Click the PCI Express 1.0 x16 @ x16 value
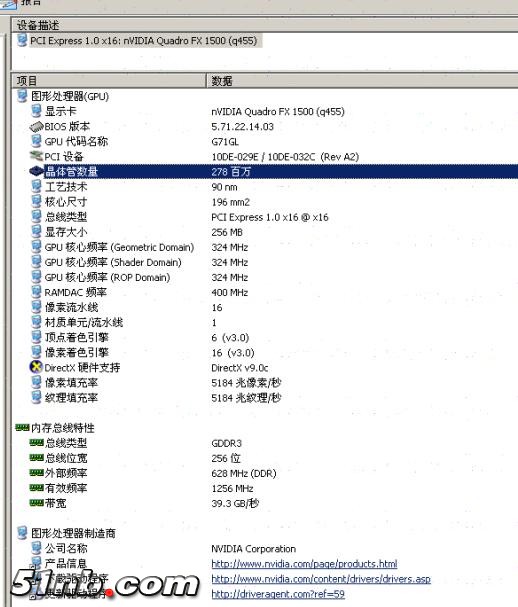This screenshot has height=607, width=518. tap(270, 217)
